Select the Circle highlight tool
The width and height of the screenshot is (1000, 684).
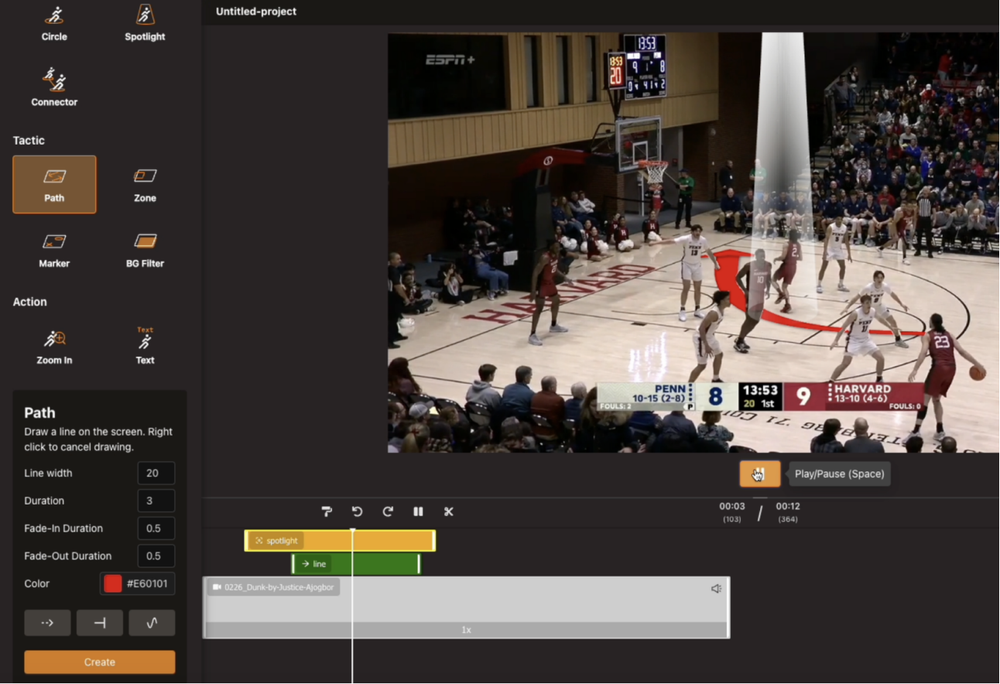54,23
